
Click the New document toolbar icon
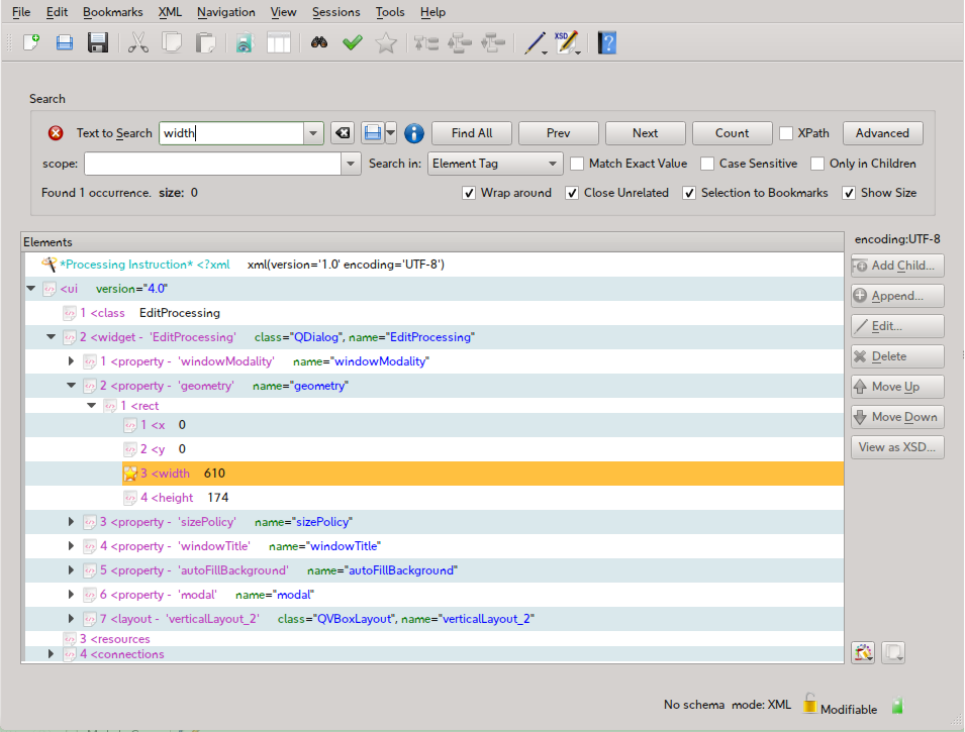coord(31,43)
